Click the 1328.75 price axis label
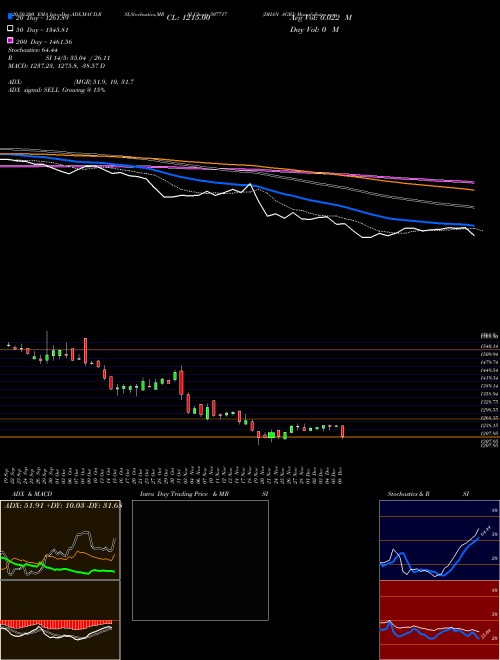 tap(490, 402)
